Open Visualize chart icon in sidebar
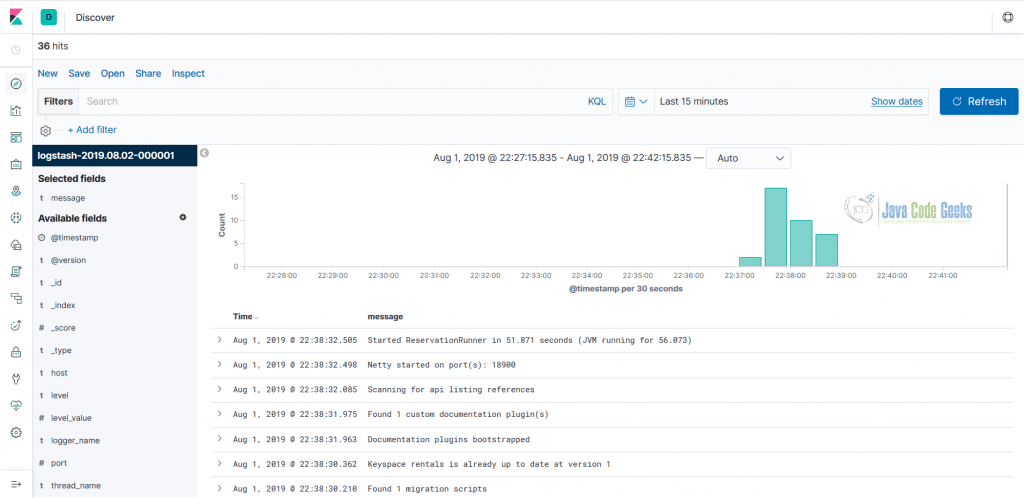The image size is (1024, 498). pyautogui.click(x=16, y=110)
